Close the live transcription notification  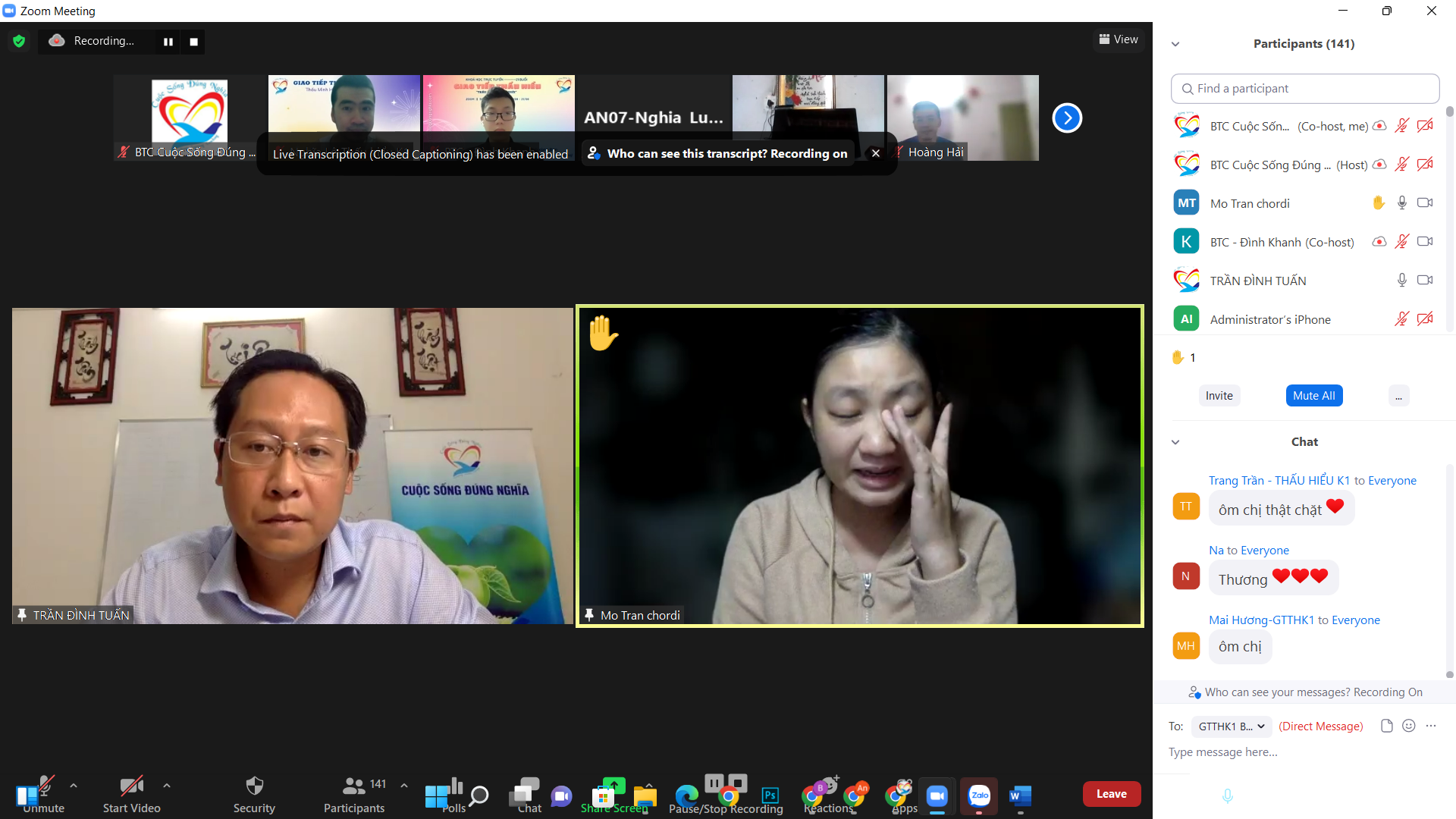point(875,153)
